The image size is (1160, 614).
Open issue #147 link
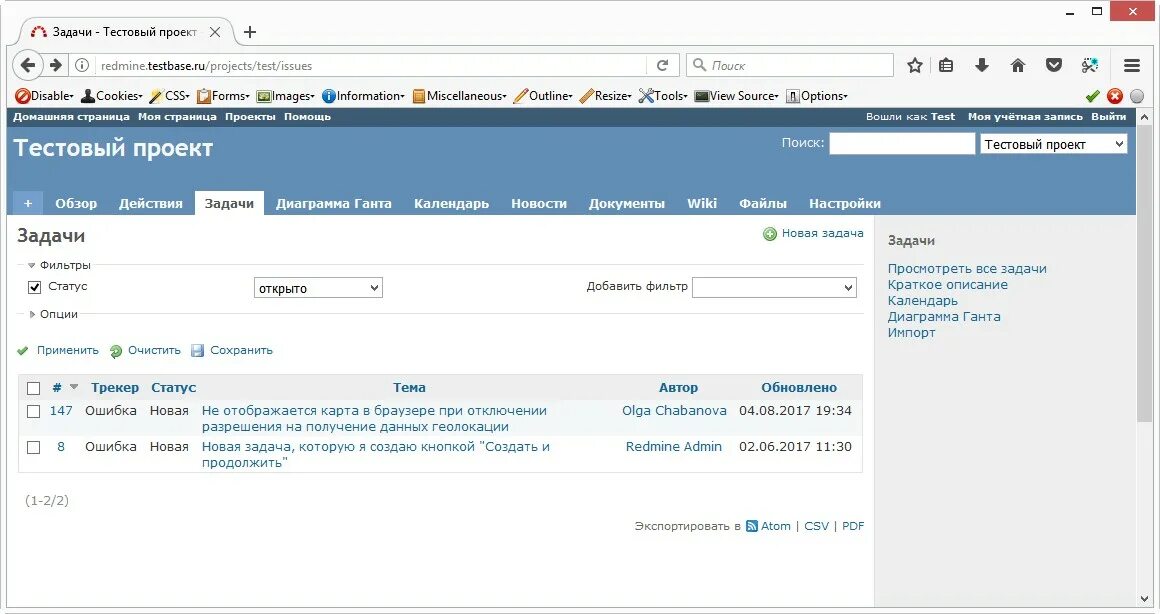point(61,410)
